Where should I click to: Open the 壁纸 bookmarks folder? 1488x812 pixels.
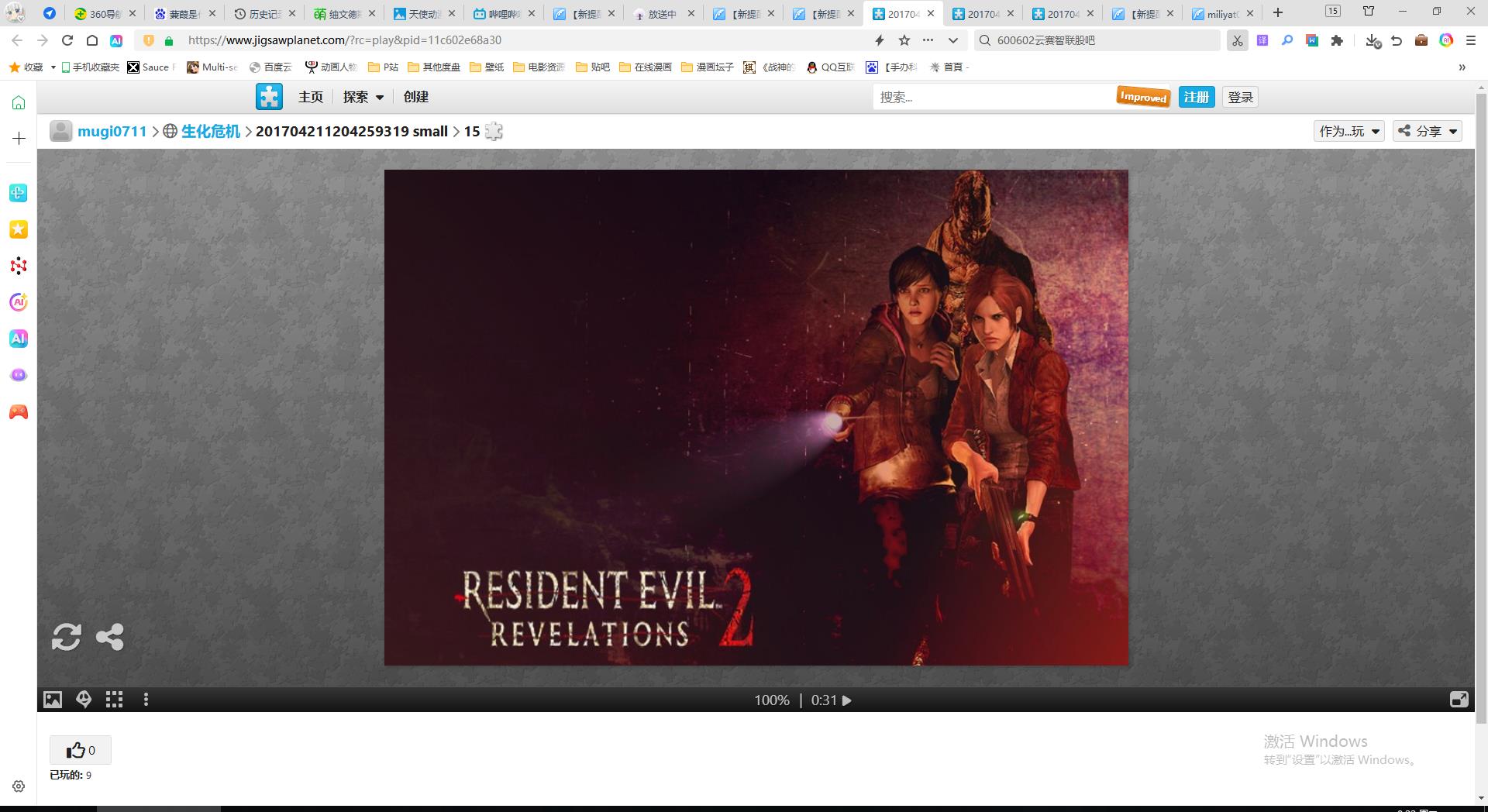click(x=487, y=67)
